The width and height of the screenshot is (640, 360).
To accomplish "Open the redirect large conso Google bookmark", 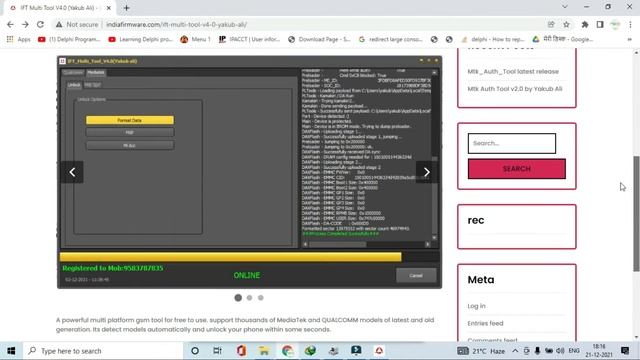I will tap(390, 39).
